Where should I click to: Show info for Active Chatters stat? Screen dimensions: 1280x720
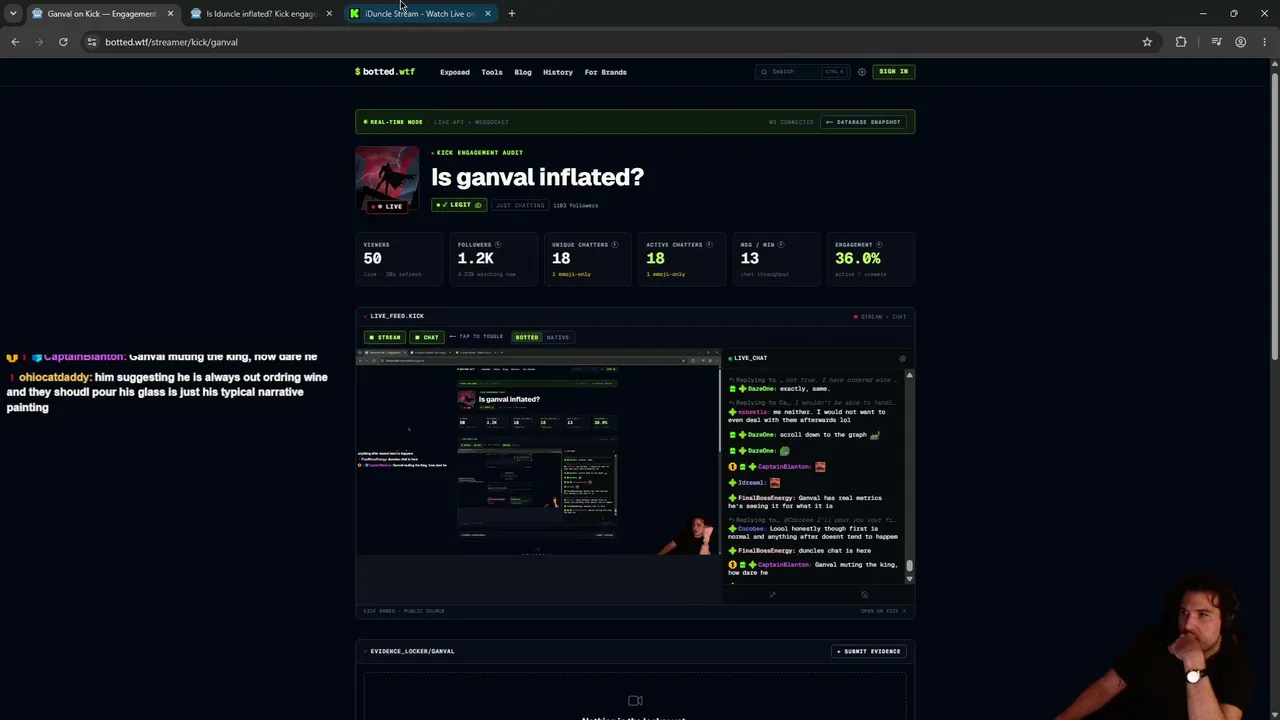coord(709,244)
